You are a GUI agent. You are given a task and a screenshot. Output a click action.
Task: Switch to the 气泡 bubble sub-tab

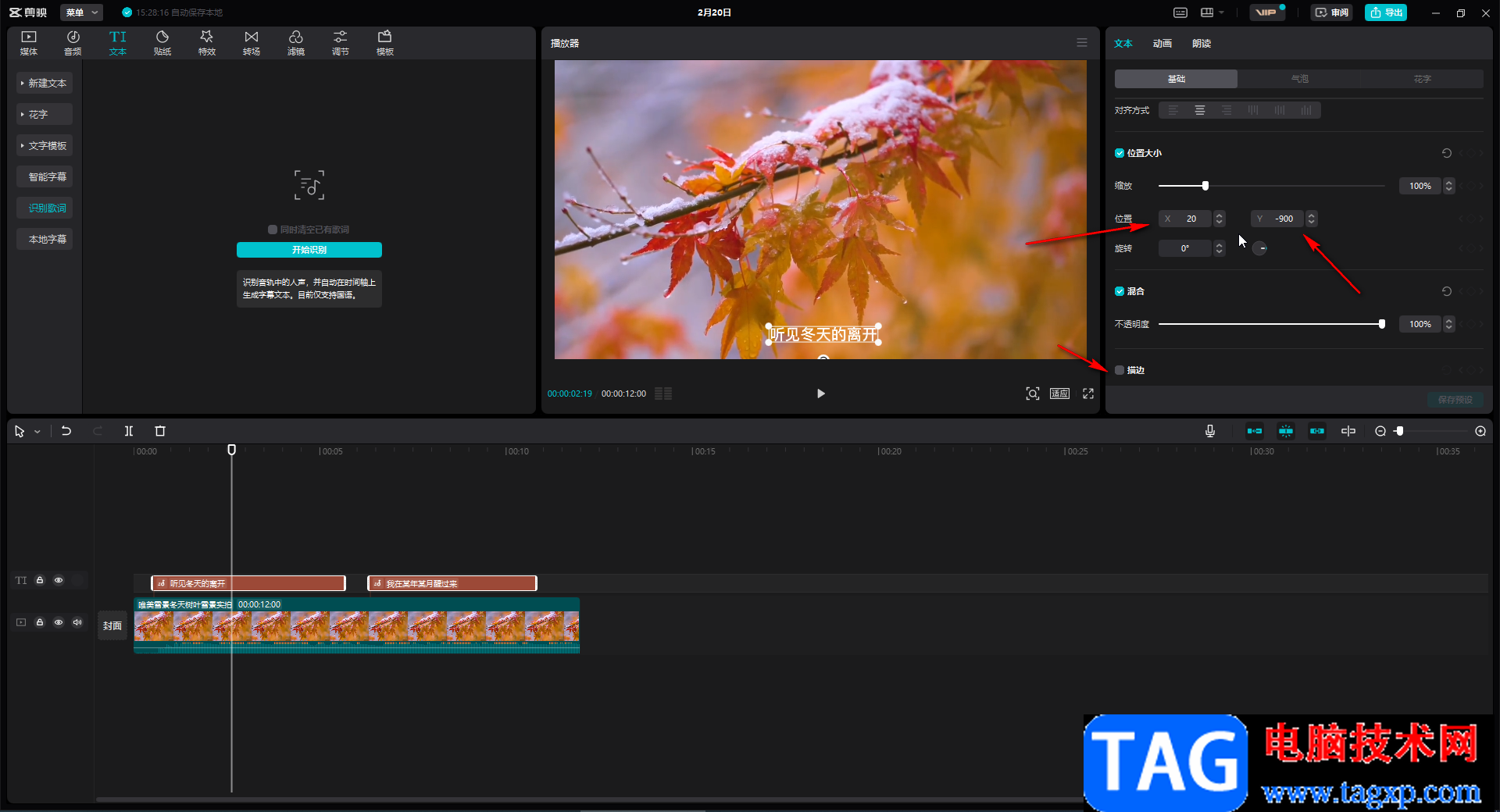point(1299,79)
